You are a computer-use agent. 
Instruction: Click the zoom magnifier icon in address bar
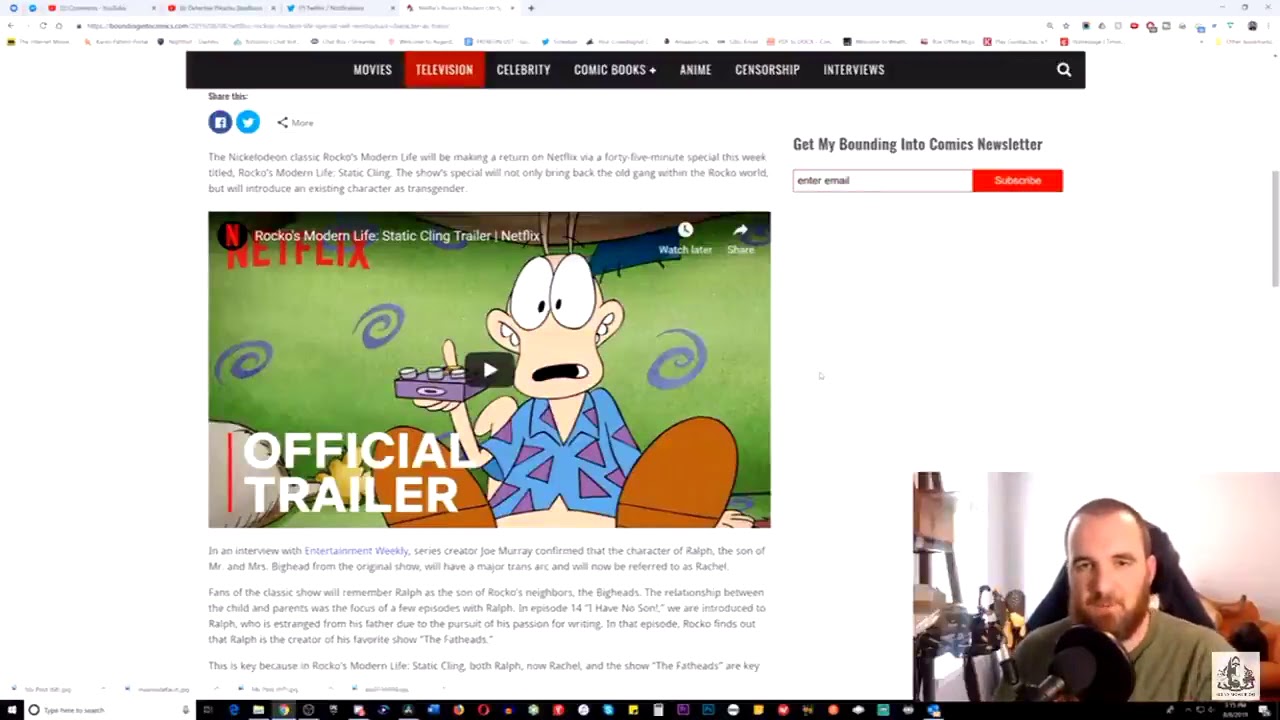[x=1050, y=26]
